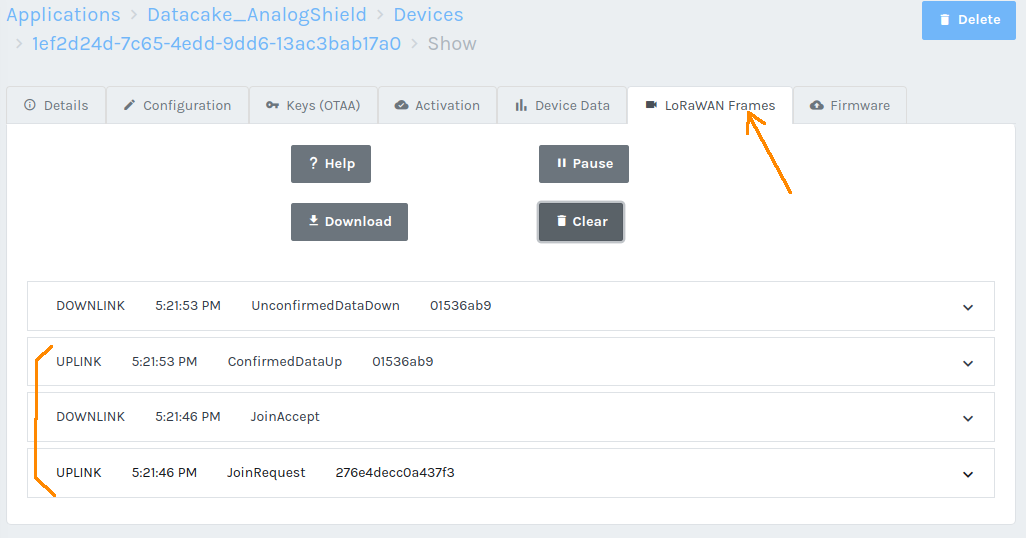1026x538 pixels.
Task: Click the info icon on Details tab
Action: [x=30, y=105]
